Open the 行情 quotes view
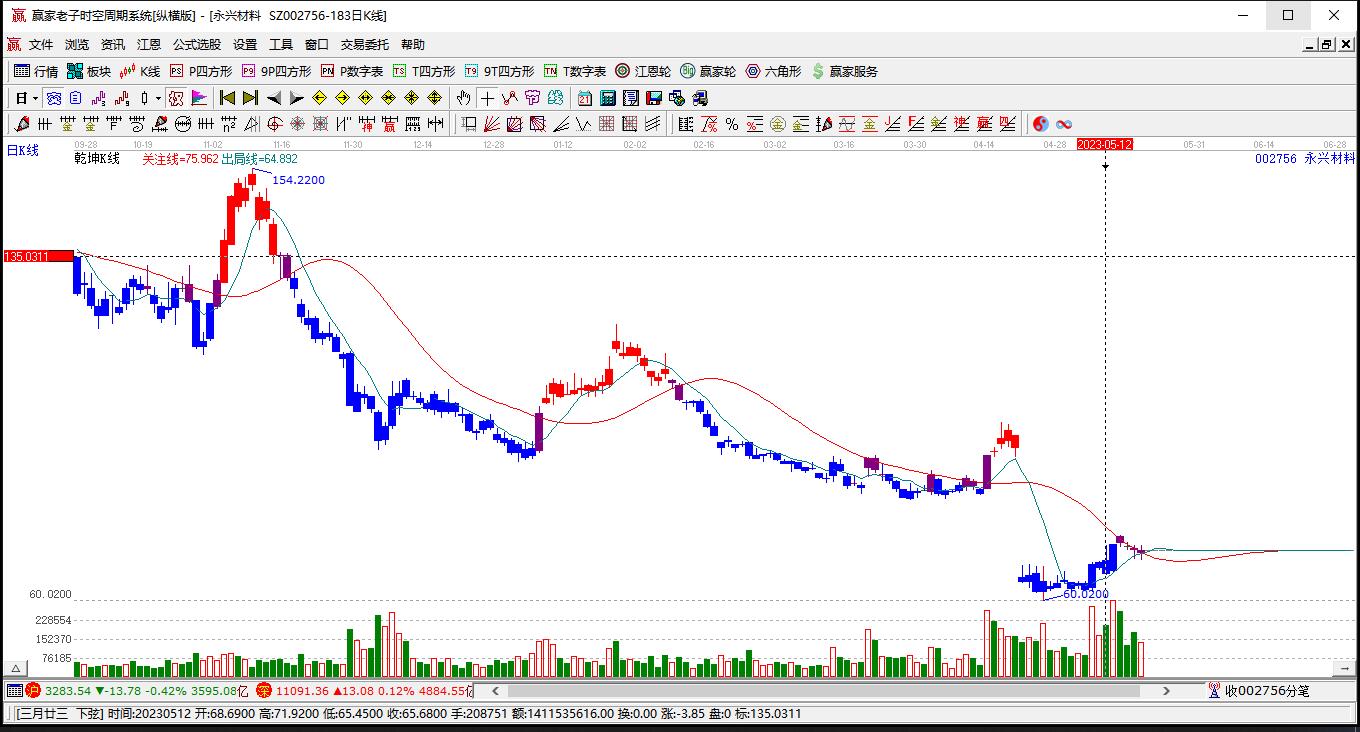 coord(36,71)
